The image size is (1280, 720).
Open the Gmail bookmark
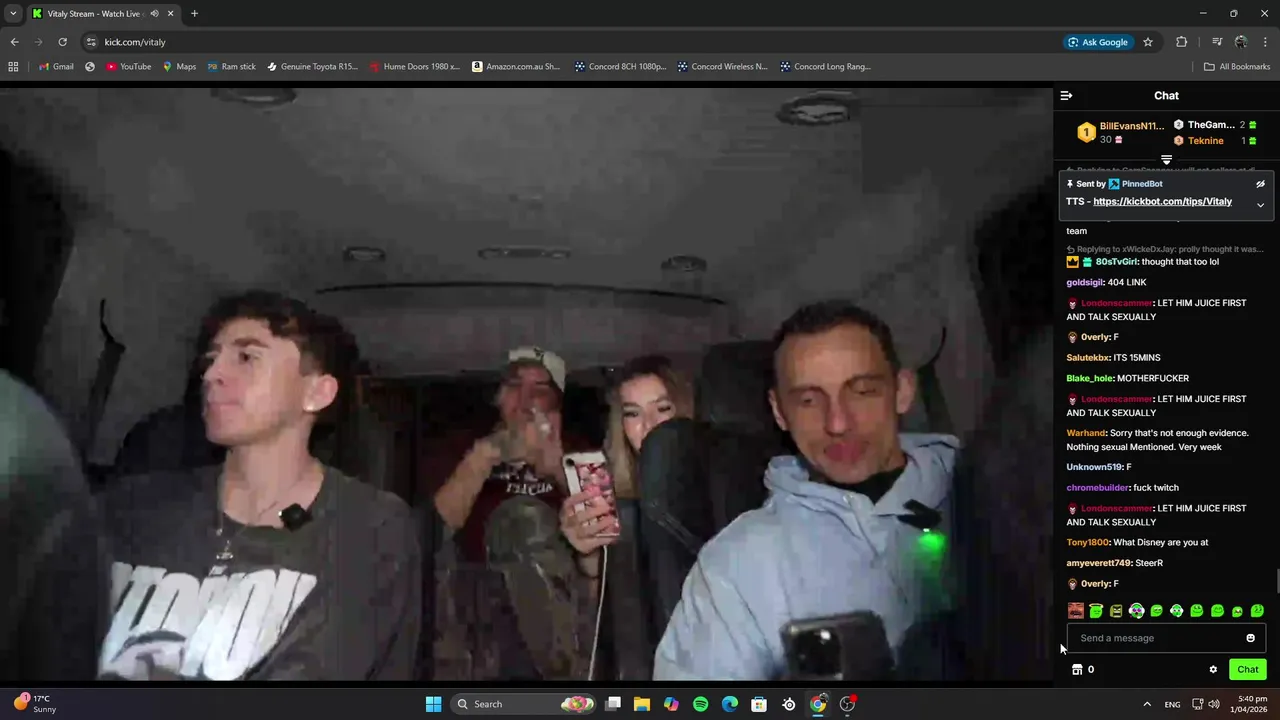(56, 67)
